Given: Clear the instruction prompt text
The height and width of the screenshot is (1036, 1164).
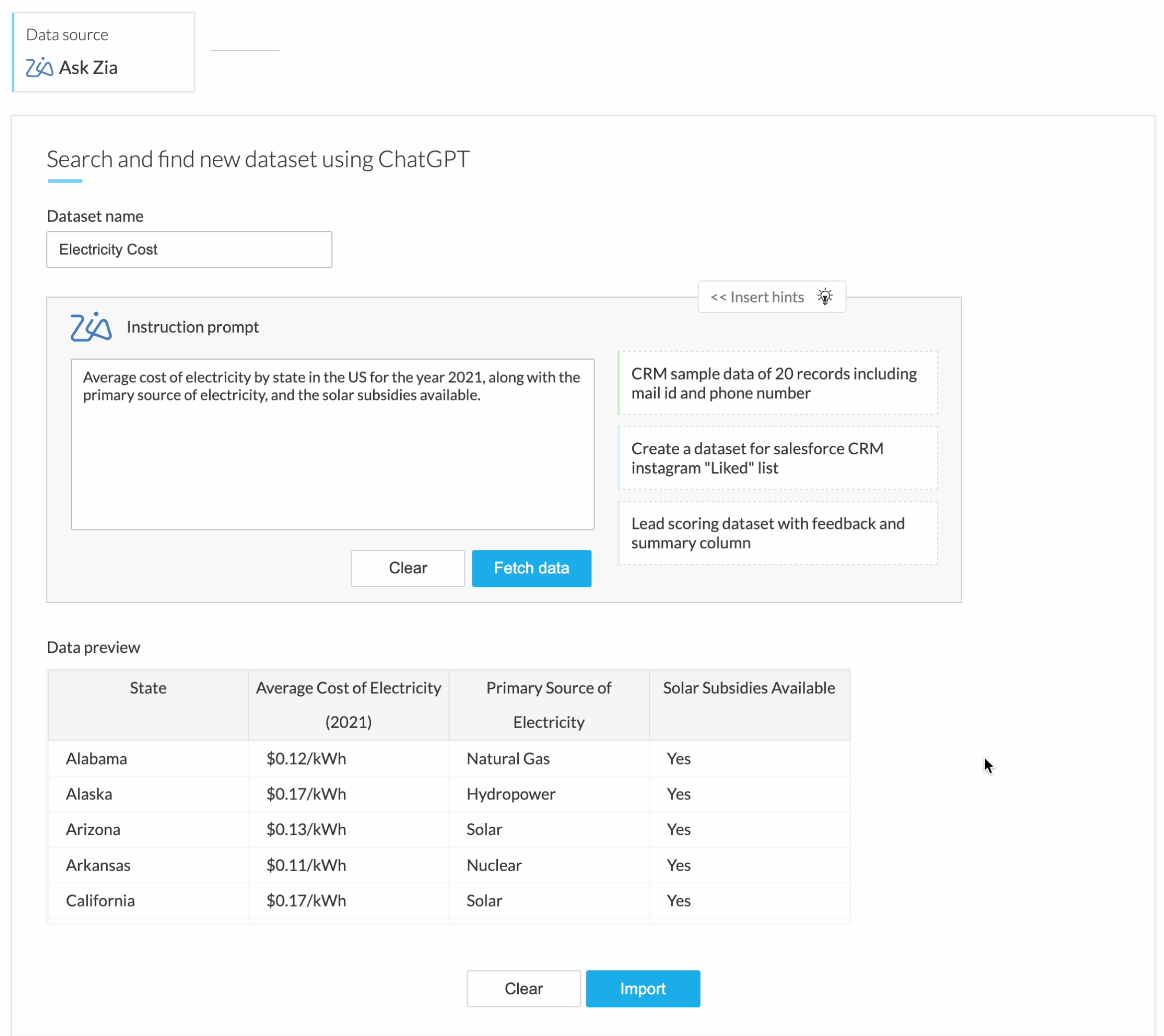Looking at the screenshot, I should click(x=408, y=568).
